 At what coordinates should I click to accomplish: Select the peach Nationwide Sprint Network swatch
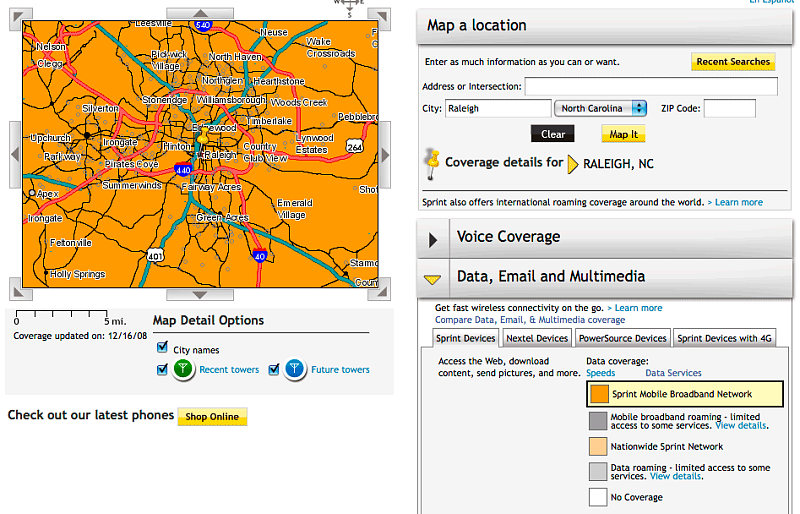pyautogui.click(x=598, y=446)
